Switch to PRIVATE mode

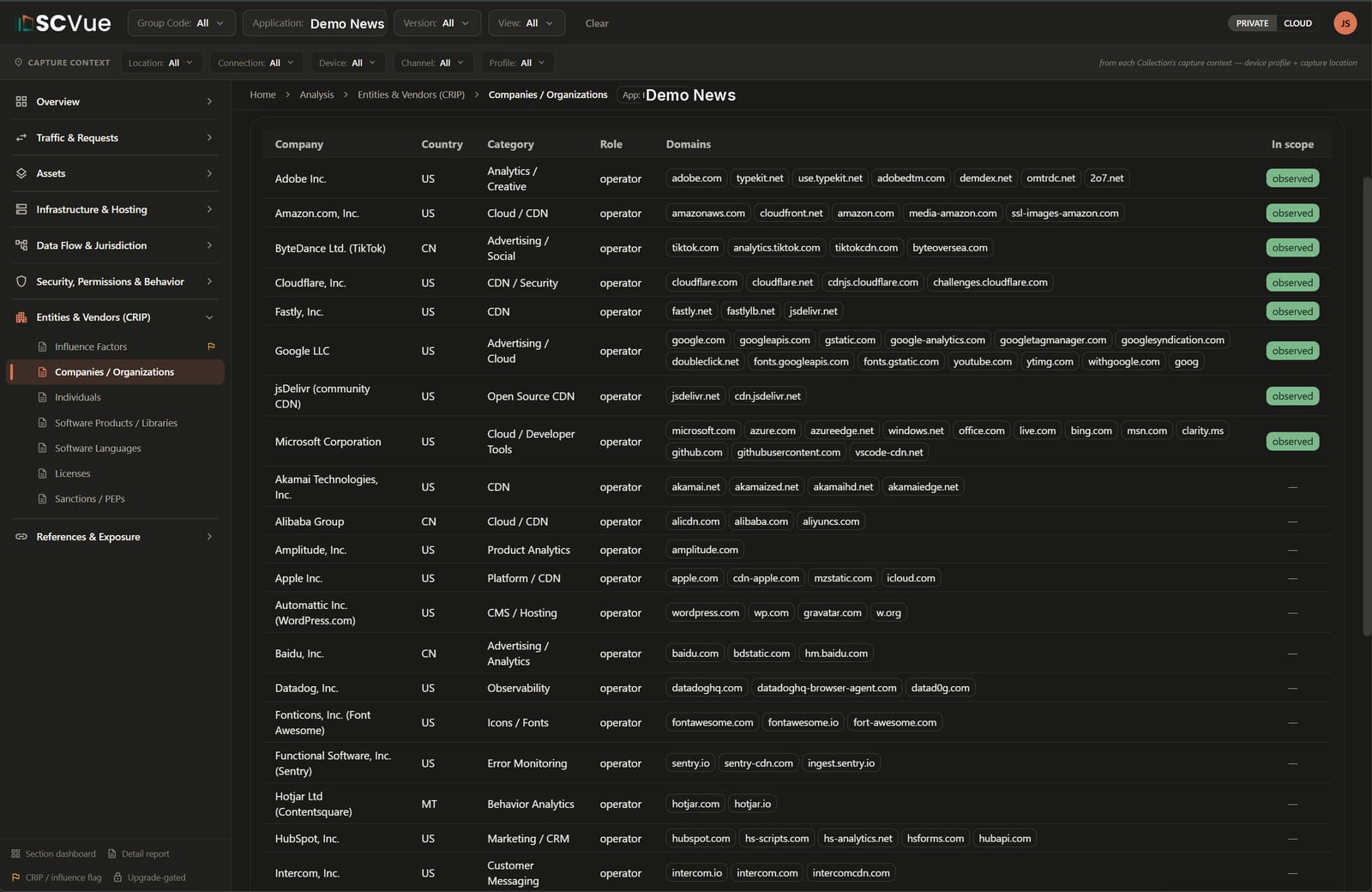1252,23
